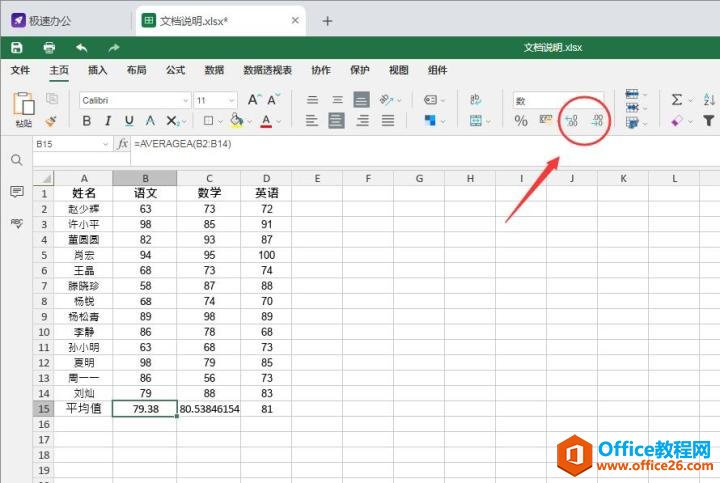Switch to the 公式 tab
720x483 pixels.
(x=175, y=70)
